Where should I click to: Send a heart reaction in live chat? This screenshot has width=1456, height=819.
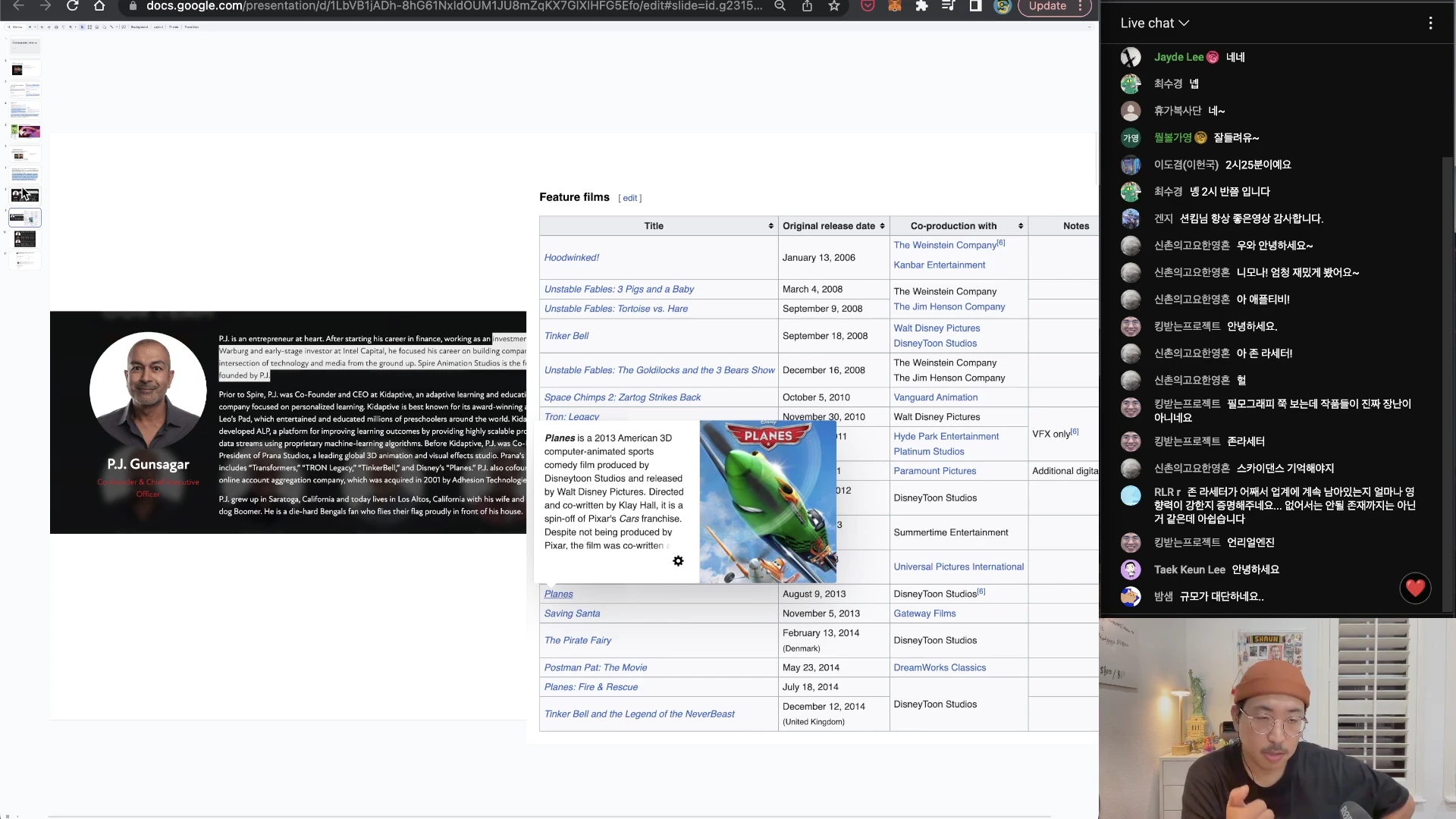click(1415, 588)
